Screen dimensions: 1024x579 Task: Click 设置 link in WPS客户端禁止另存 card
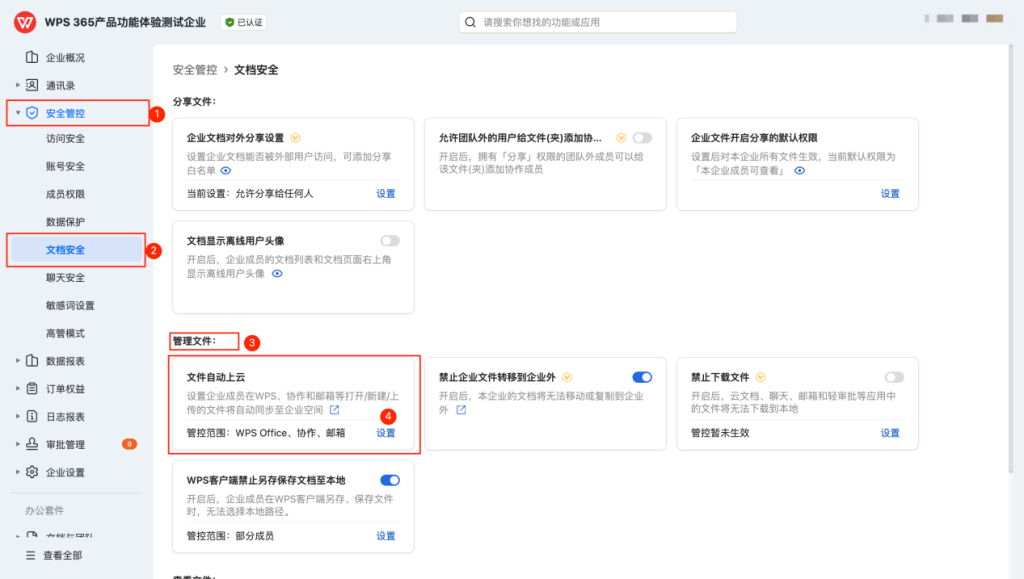[385, 536]
